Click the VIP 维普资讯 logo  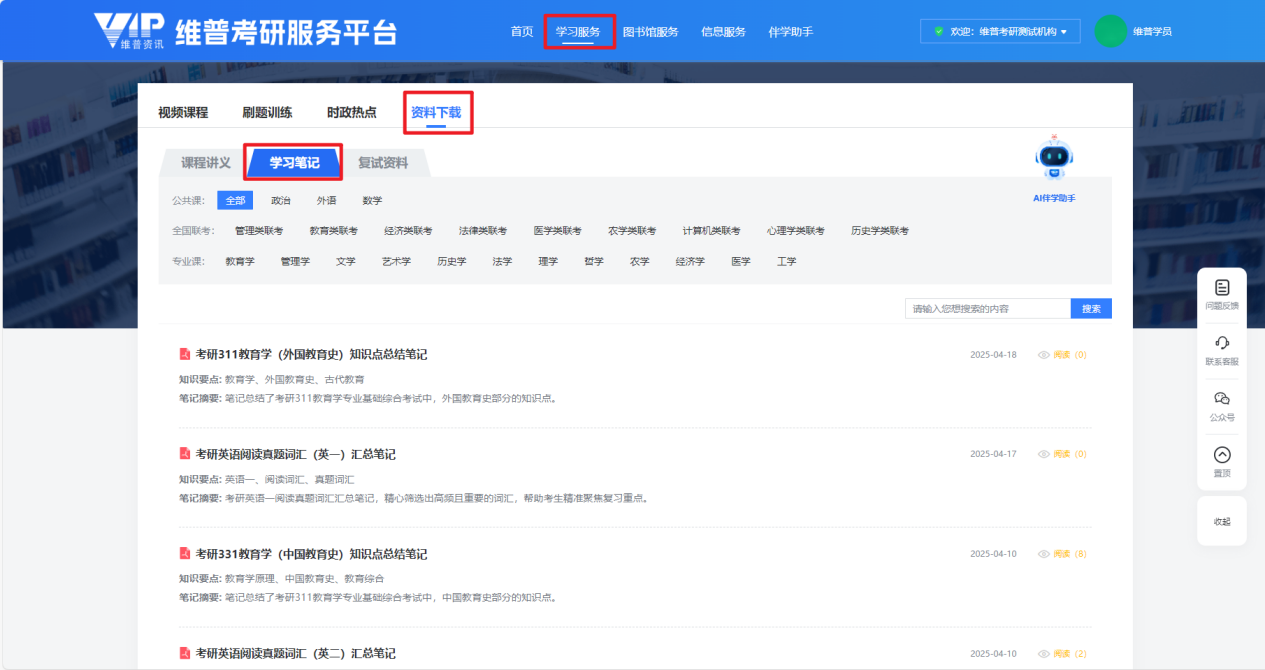tap(130, 31)
